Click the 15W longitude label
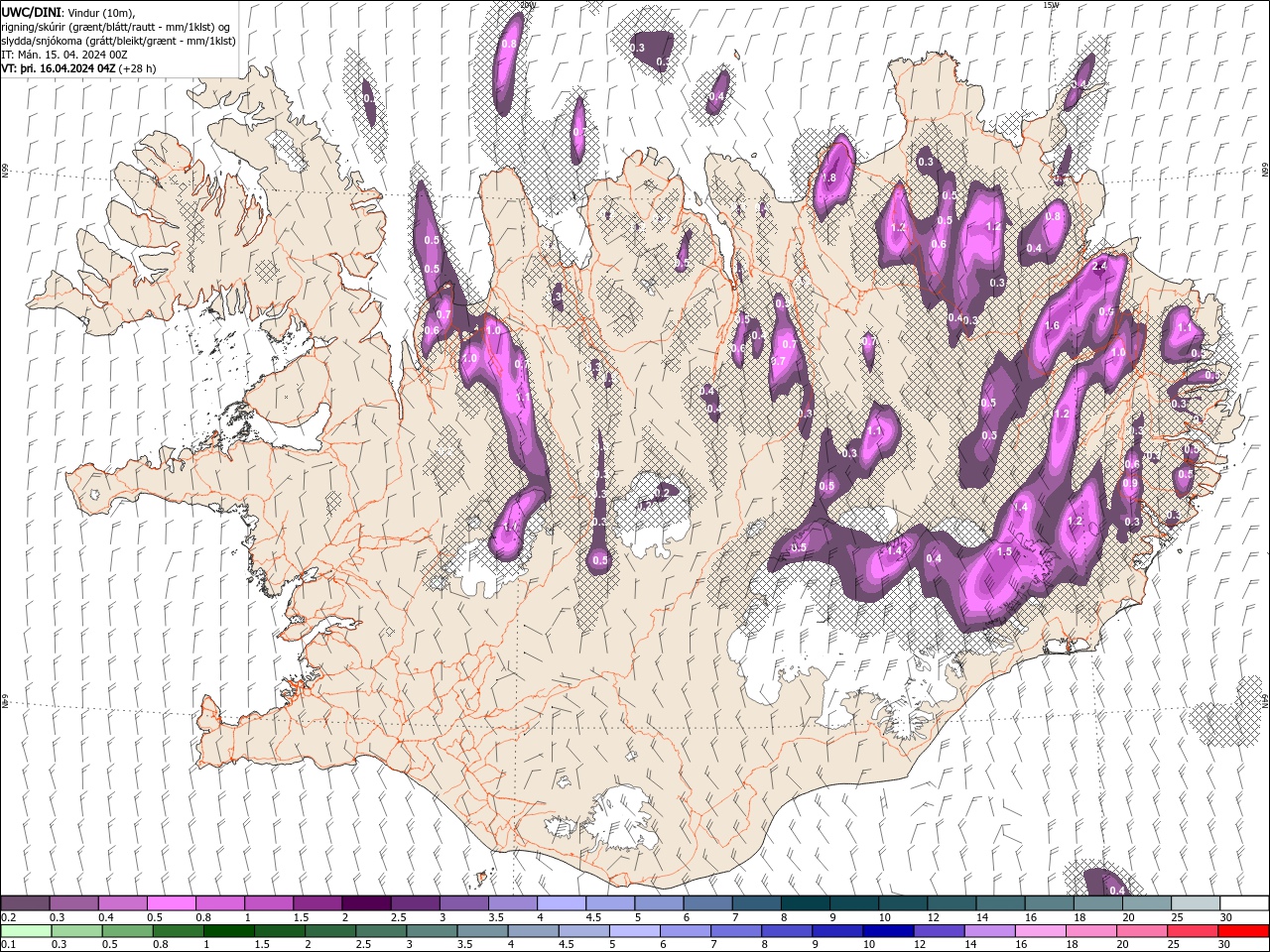Image resolution: width=1270 pixels, height=952 pixels. 1051,5
